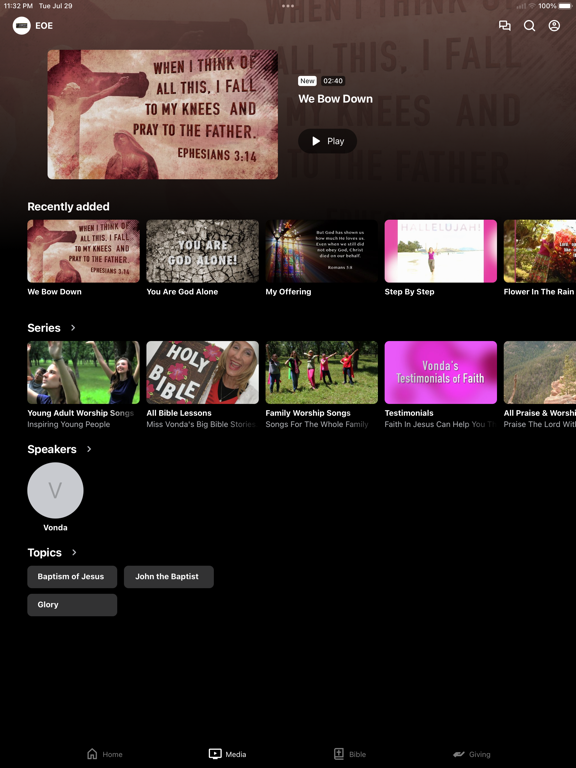The width and height of the screenshot is (576, 768).
Task: Switch to the Giving tab
Action: click(471, 754)
